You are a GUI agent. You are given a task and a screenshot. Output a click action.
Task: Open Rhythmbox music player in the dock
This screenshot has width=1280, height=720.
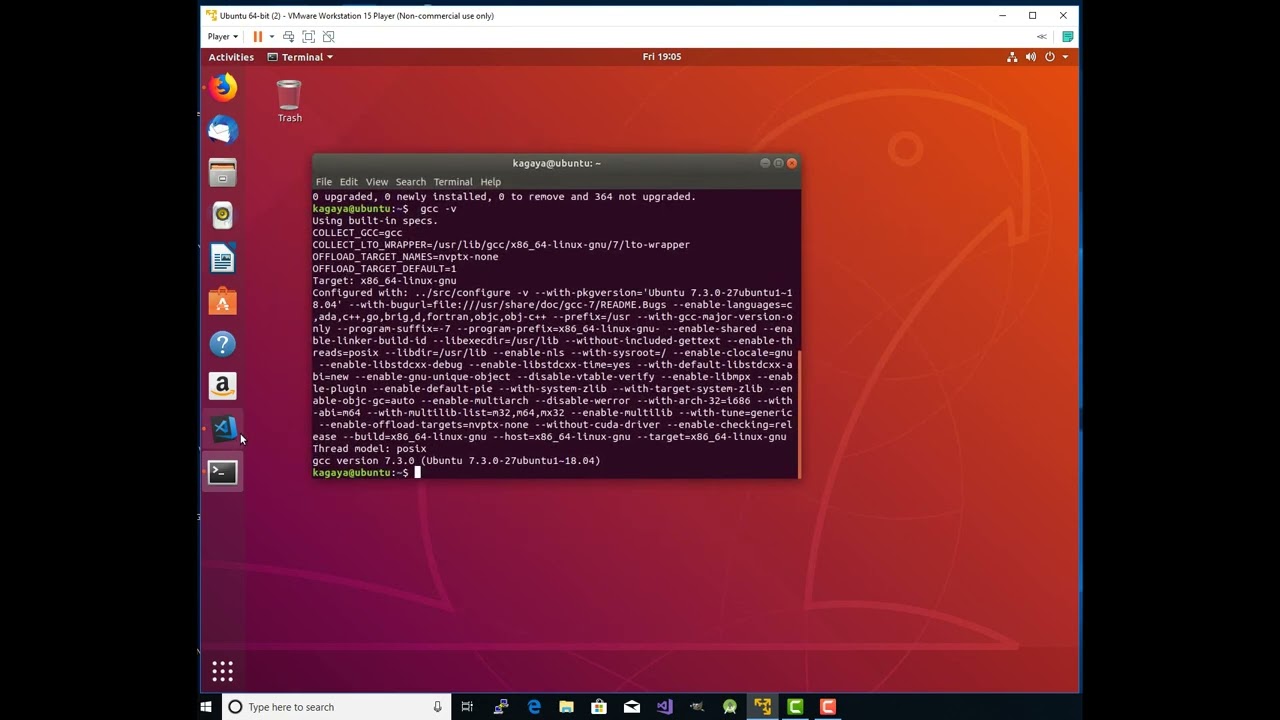pyautogui.click(x=223, y=215)
